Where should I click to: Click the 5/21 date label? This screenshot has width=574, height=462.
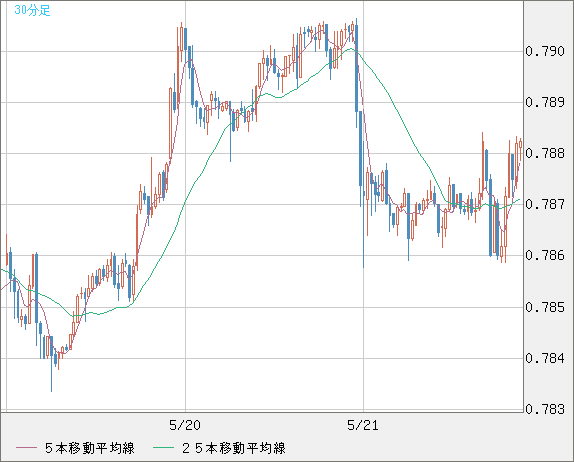pyautogui.click(x=363, y=425)
